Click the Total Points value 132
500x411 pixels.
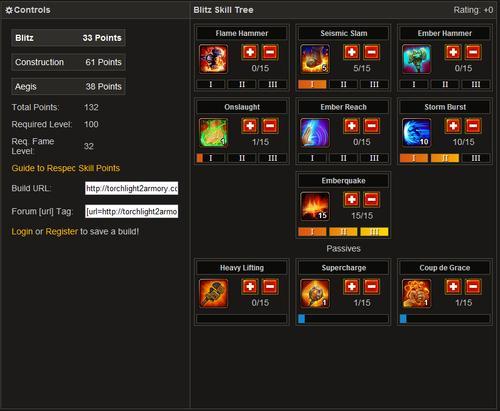[91, 107]
